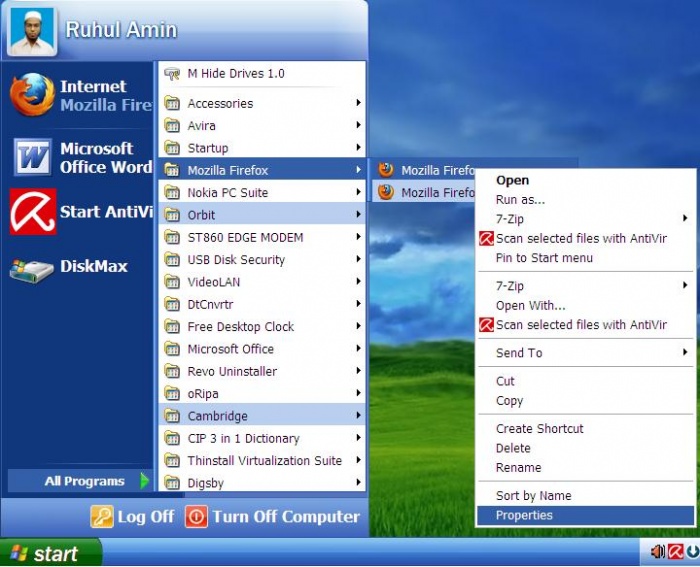Expand the Cambridge submenu arrow
700x567 pixels.
(x=358, y=415)
